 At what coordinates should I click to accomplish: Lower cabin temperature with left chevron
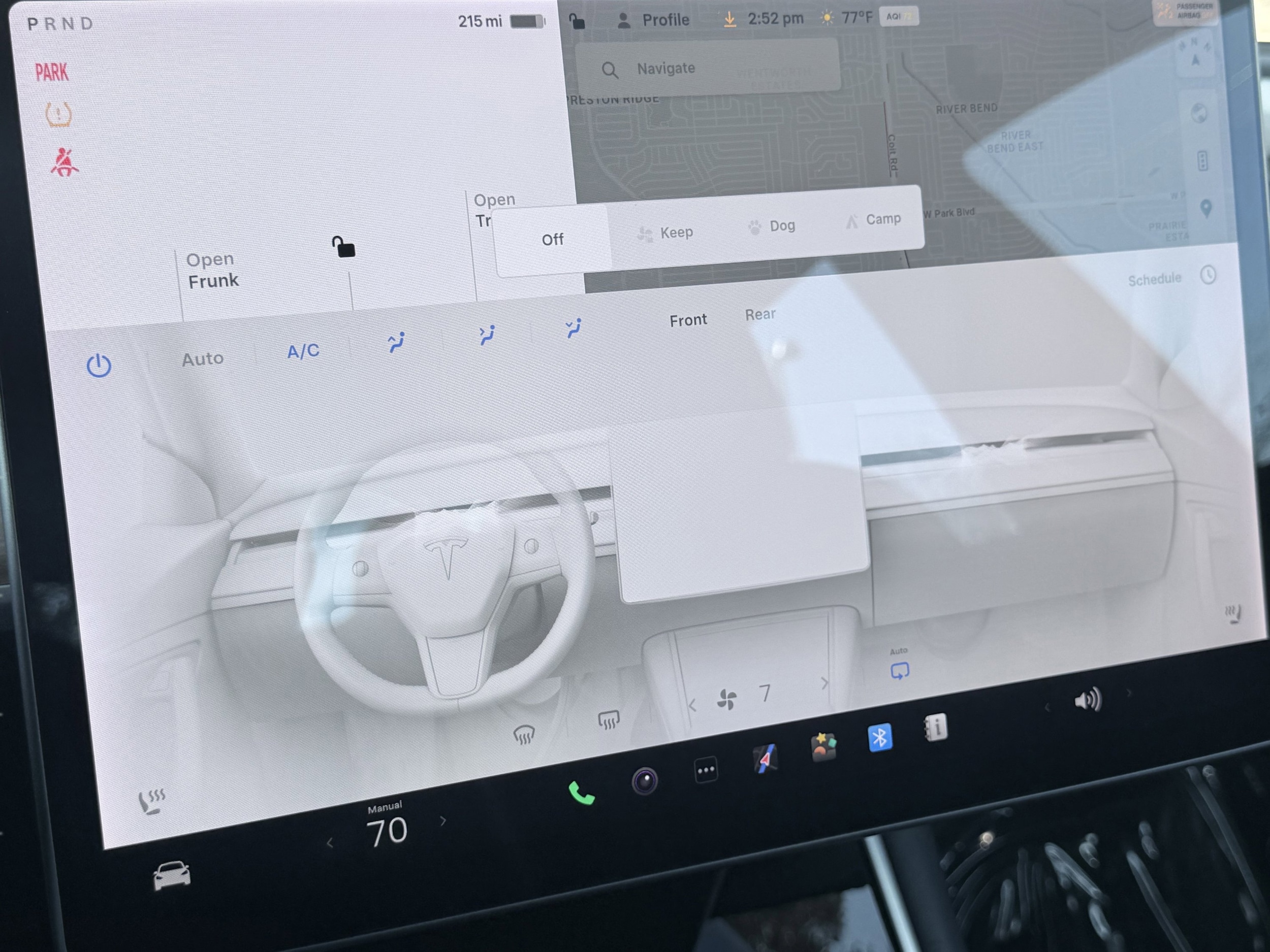330,843
